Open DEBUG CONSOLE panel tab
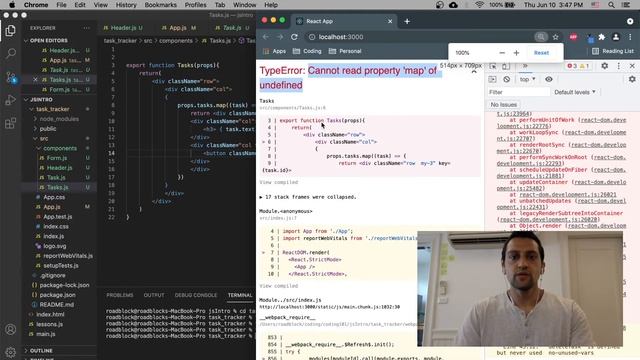 196,295
